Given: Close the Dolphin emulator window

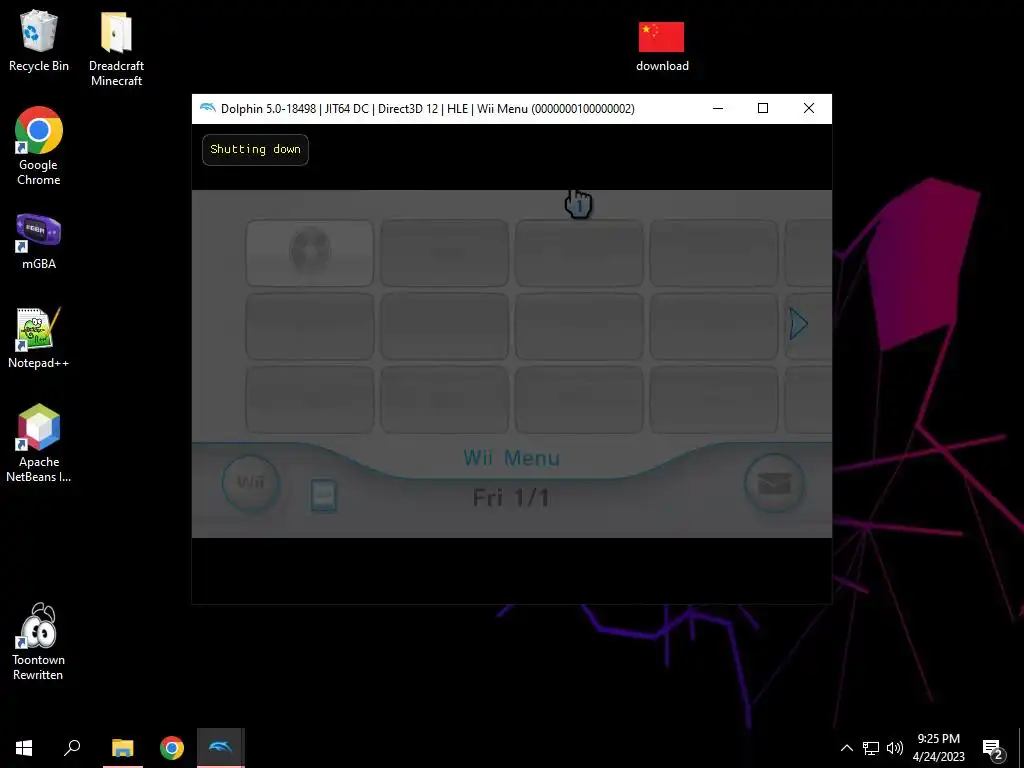Looking at the screenshot, I should pos(808,108).
